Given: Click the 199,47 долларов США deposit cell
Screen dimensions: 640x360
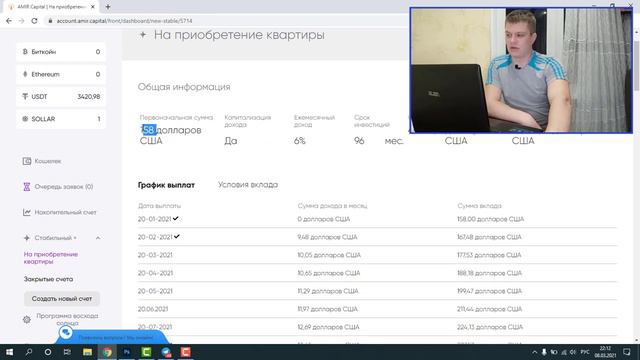Looking at the screenshot, I should click(489, 291).
